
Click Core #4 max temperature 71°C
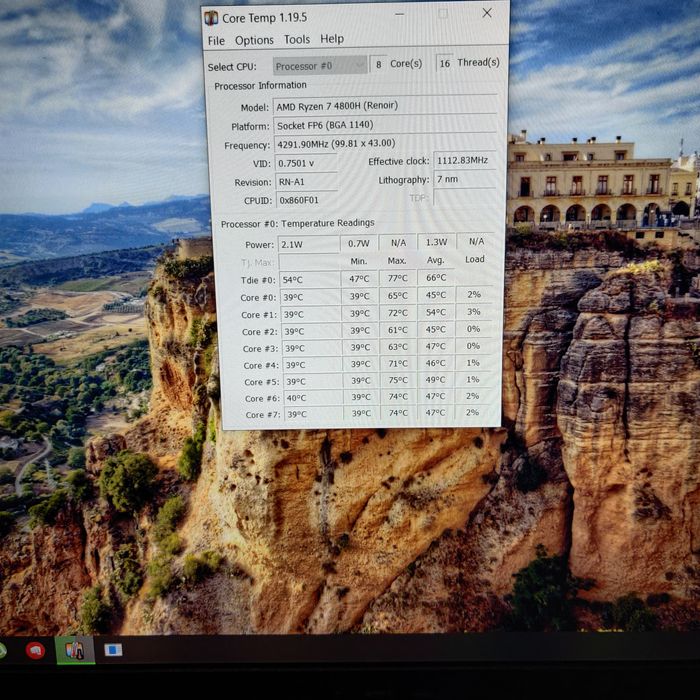pyautogui.click(x=398, y=363)
